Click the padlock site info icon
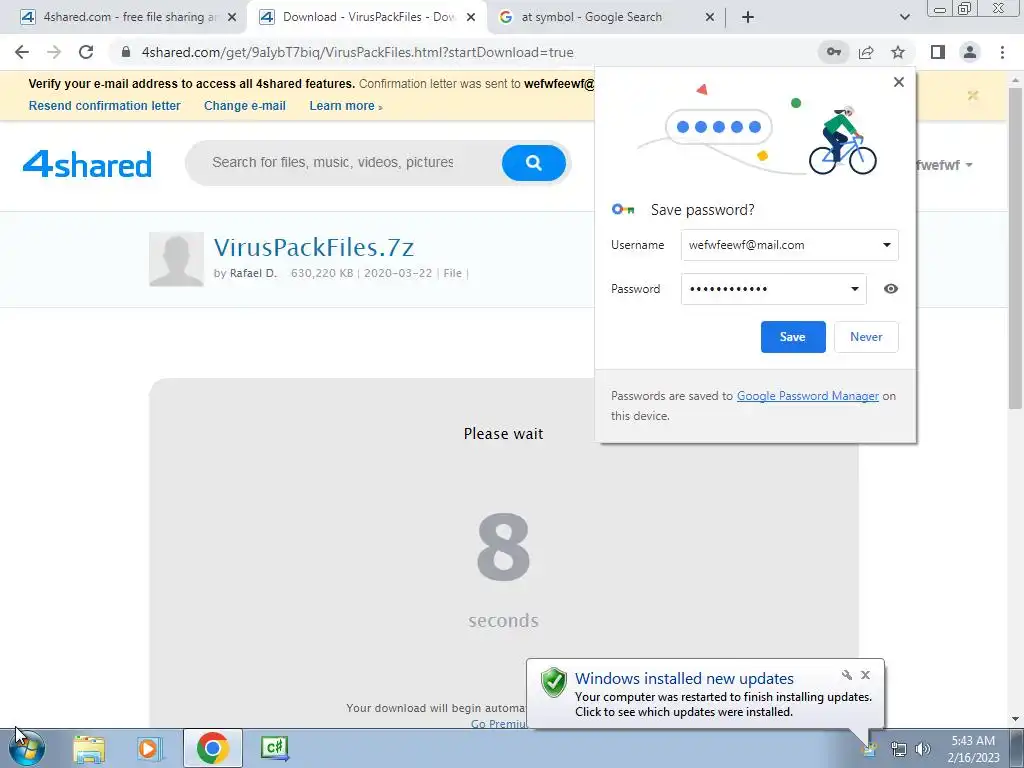Viewport: 1024px width, 768px height. click(x=125, y=52)
